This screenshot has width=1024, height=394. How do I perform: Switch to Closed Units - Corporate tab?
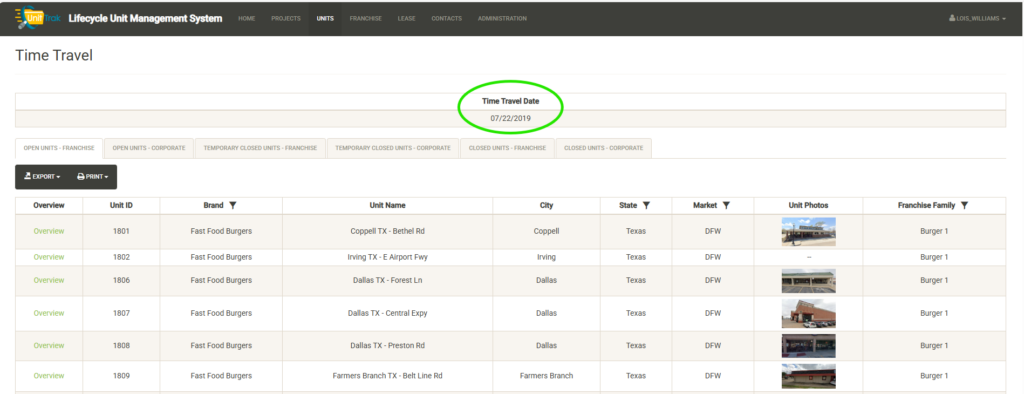point(603,148)
